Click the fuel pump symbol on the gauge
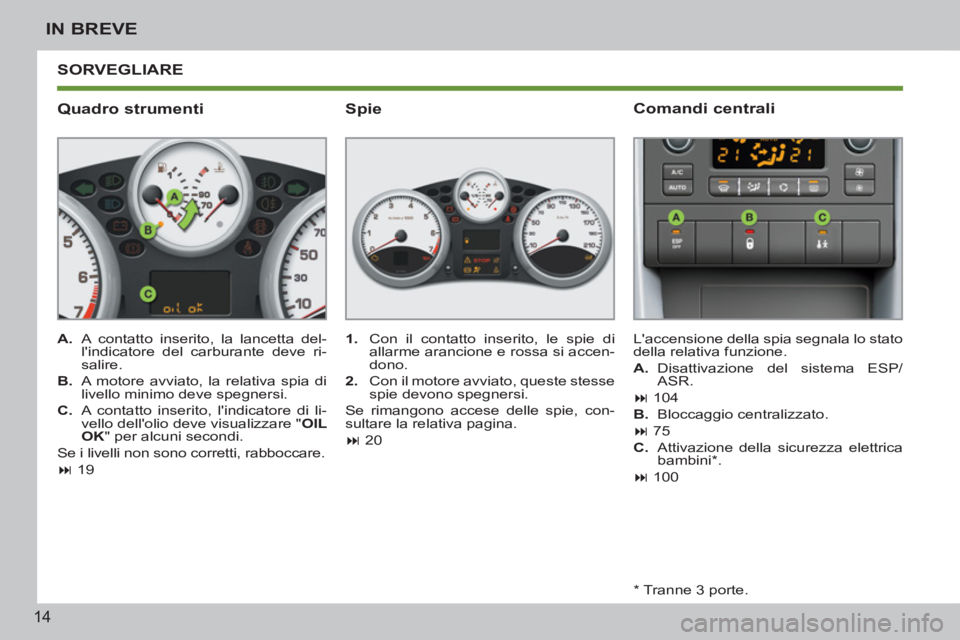 (162, 167)
